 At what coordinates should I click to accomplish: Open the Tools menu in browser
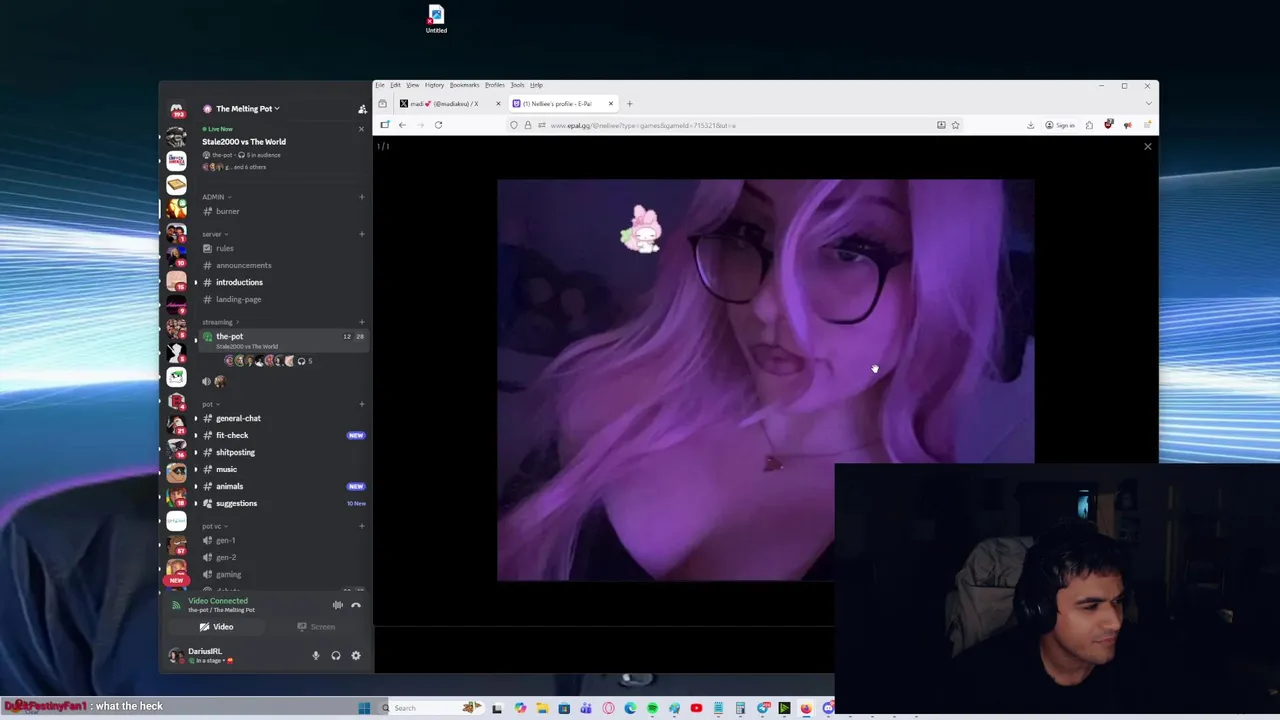click(x=518, y=85)
